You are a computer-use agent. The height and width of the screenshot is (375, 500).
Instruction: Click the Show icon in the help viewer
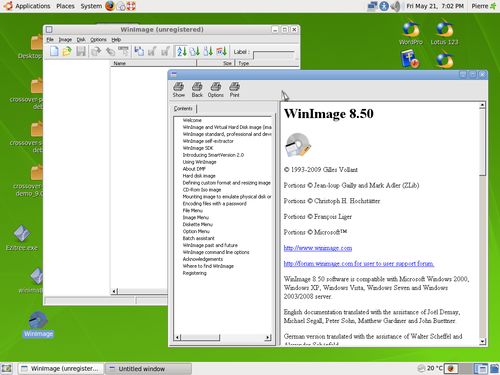click(x=179, y=90)
